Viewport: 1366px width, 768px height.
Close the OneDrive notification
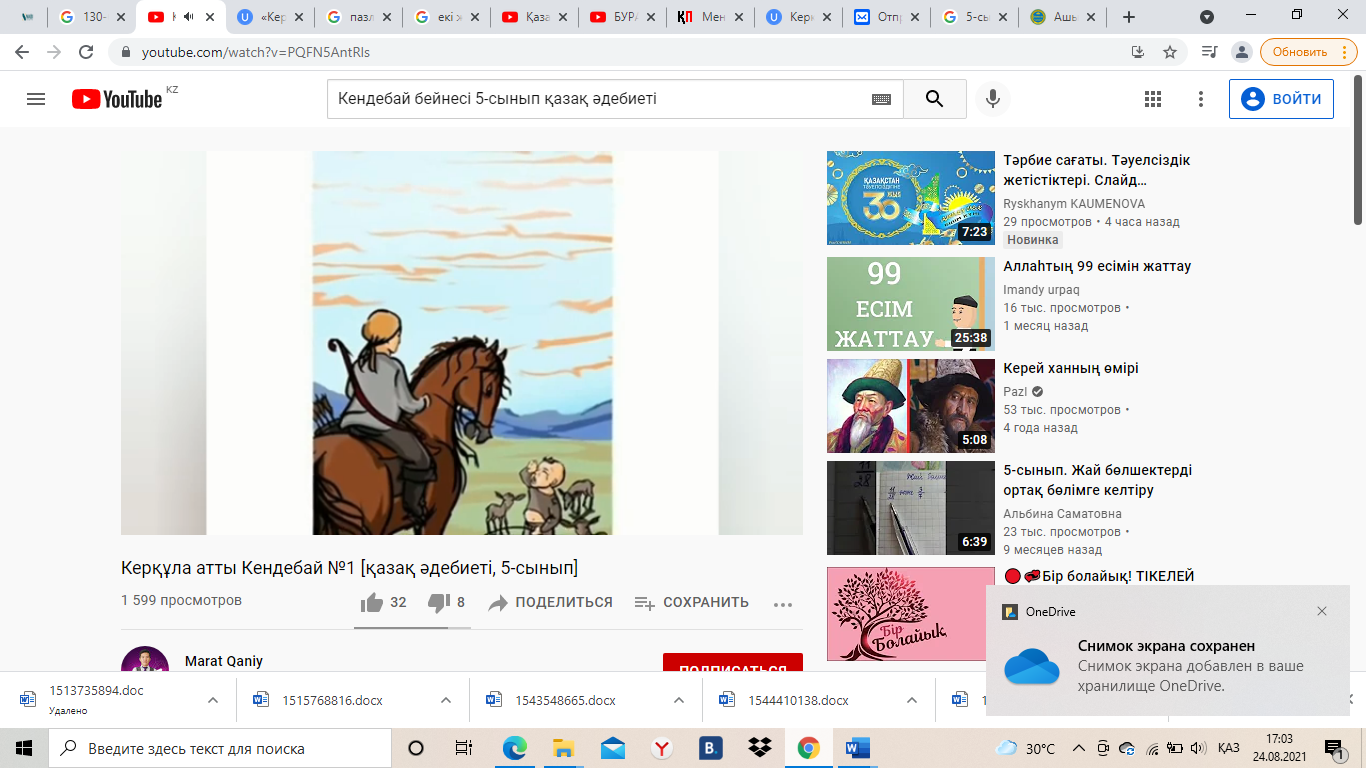(x=1322, y=611)
